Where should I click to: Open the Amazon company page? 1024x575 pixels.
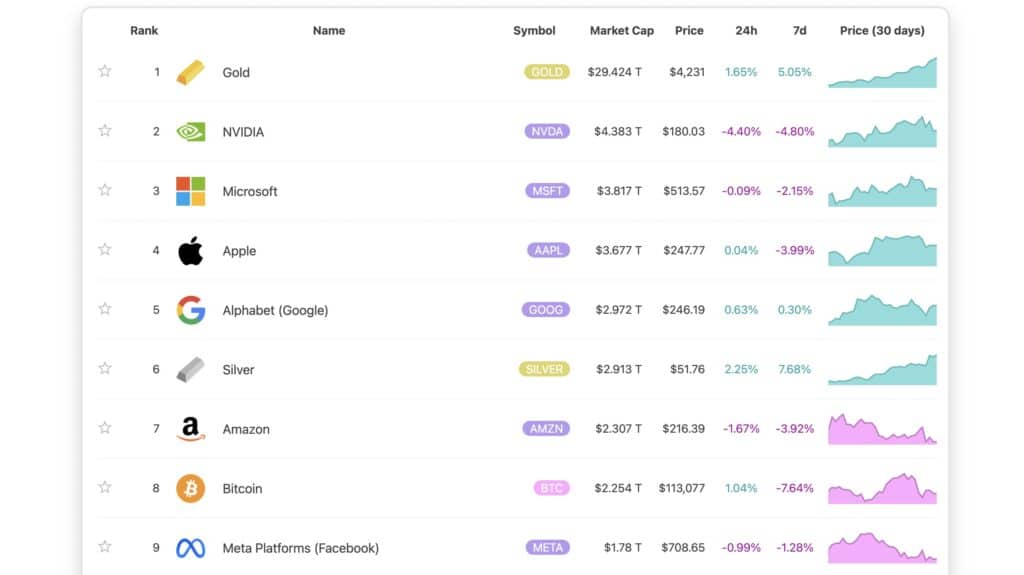point(246,429)
